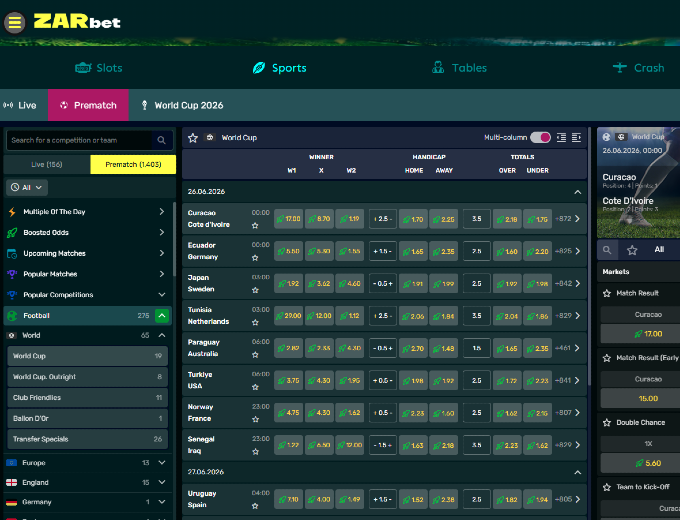Expand the Europe region
The height and width of the screenshot is (520, 680).
[x=162, y=463]
